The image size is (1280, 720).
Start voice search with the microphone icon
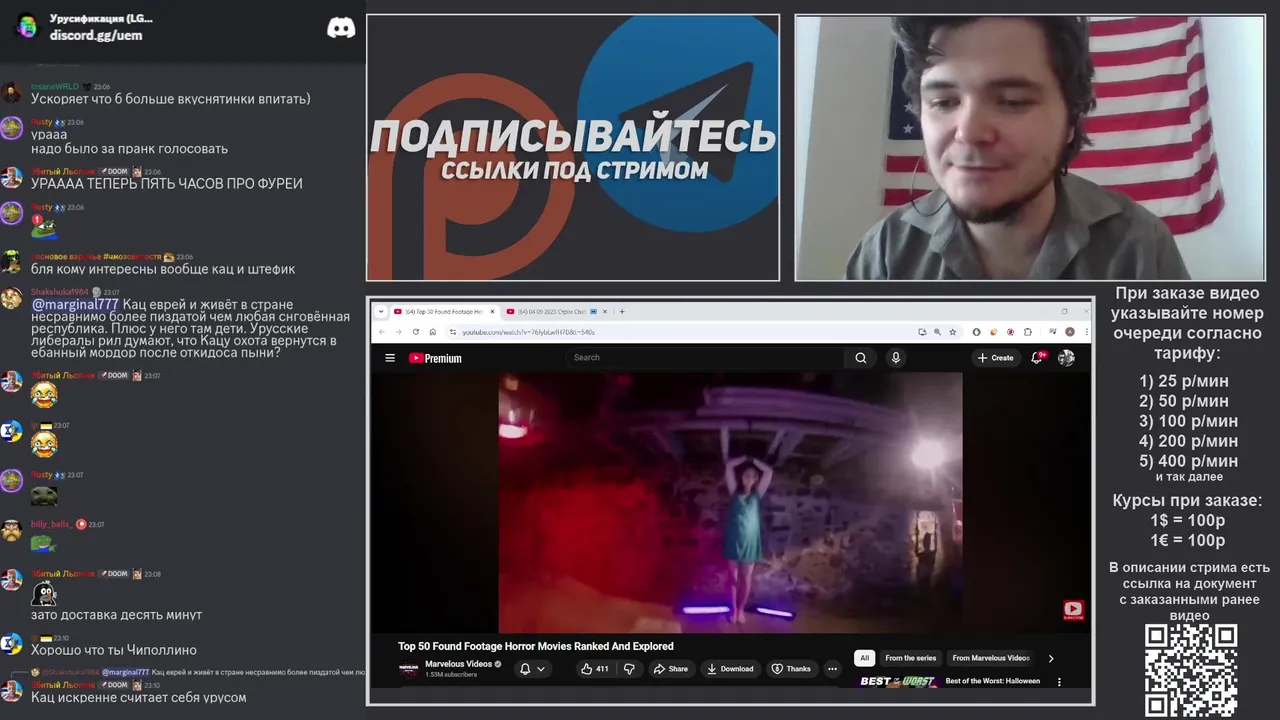[895, 358]
